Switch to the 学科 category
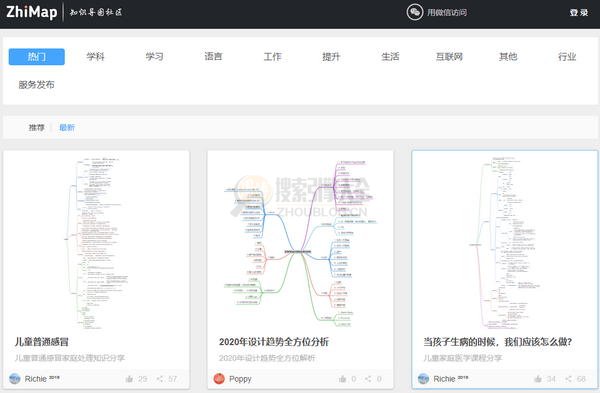This screenshot has height=393, width=600. [95, 57]
